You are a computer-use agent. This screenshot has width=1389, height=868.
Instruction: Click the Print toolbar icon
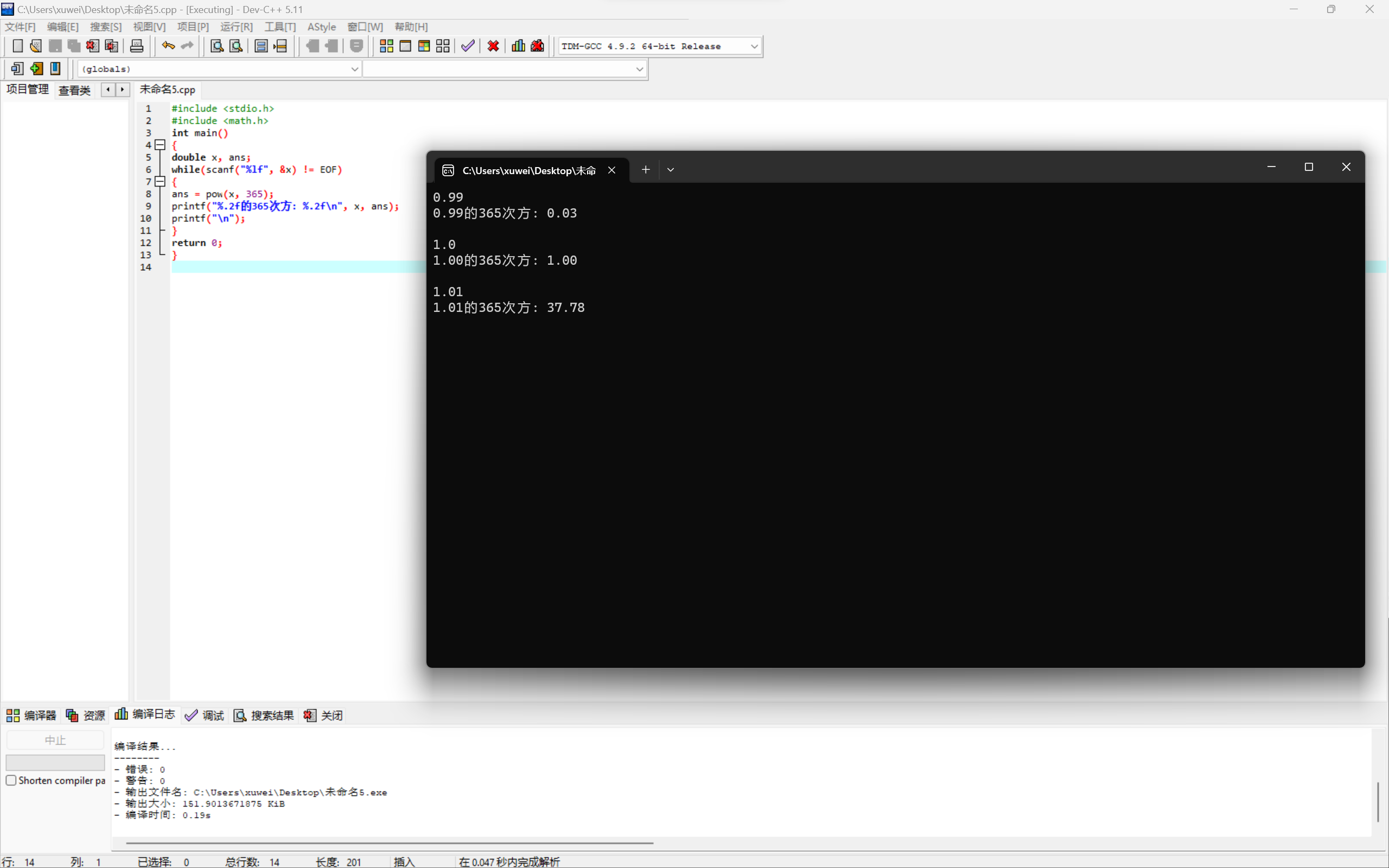click(137, 46)
